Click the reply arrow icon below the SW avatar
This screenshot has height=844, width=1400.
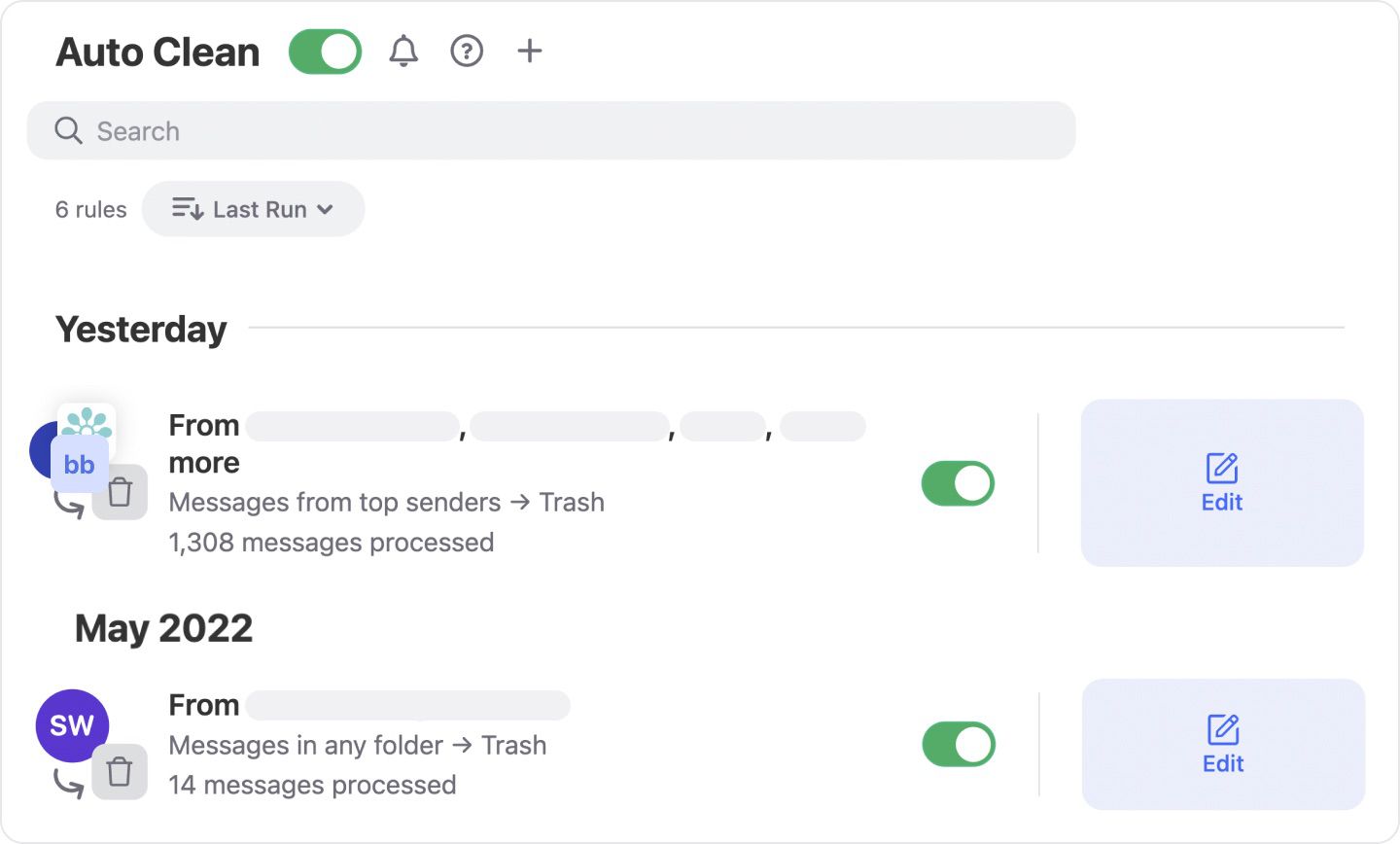click(x=68, y=782)
